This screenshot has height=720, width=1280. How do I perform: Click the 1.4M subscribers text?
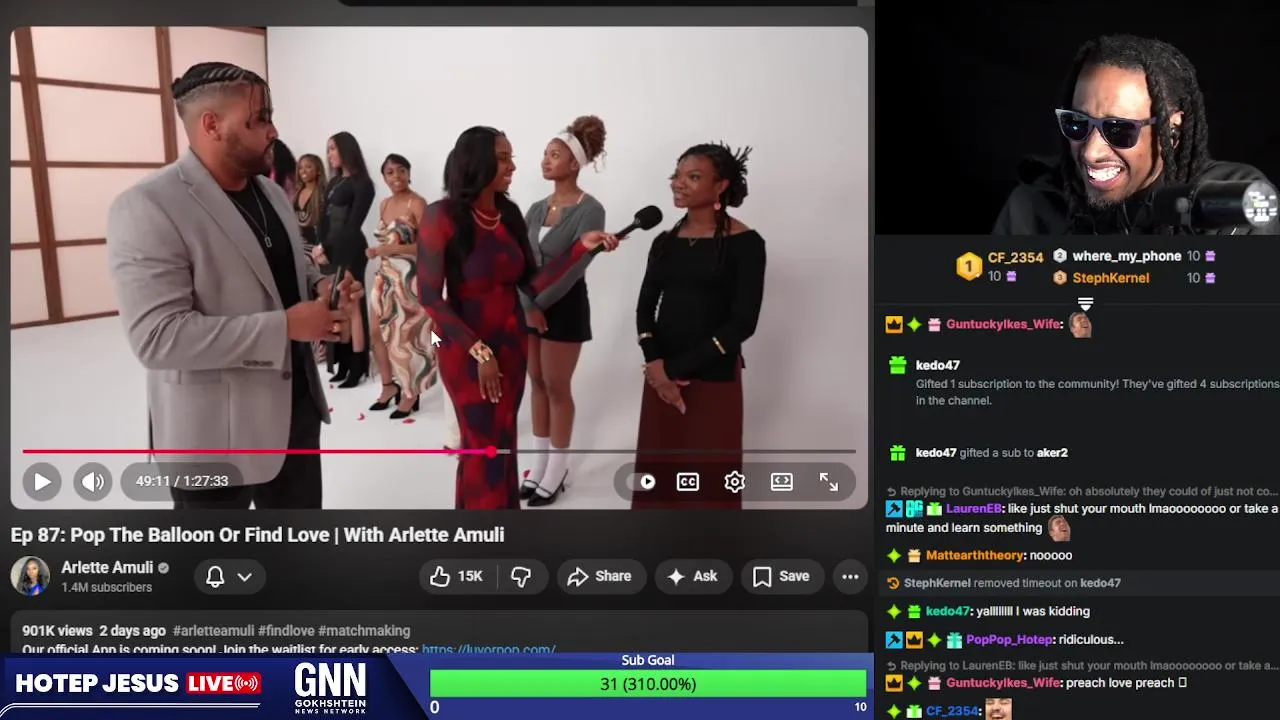(x=106, y=587)
